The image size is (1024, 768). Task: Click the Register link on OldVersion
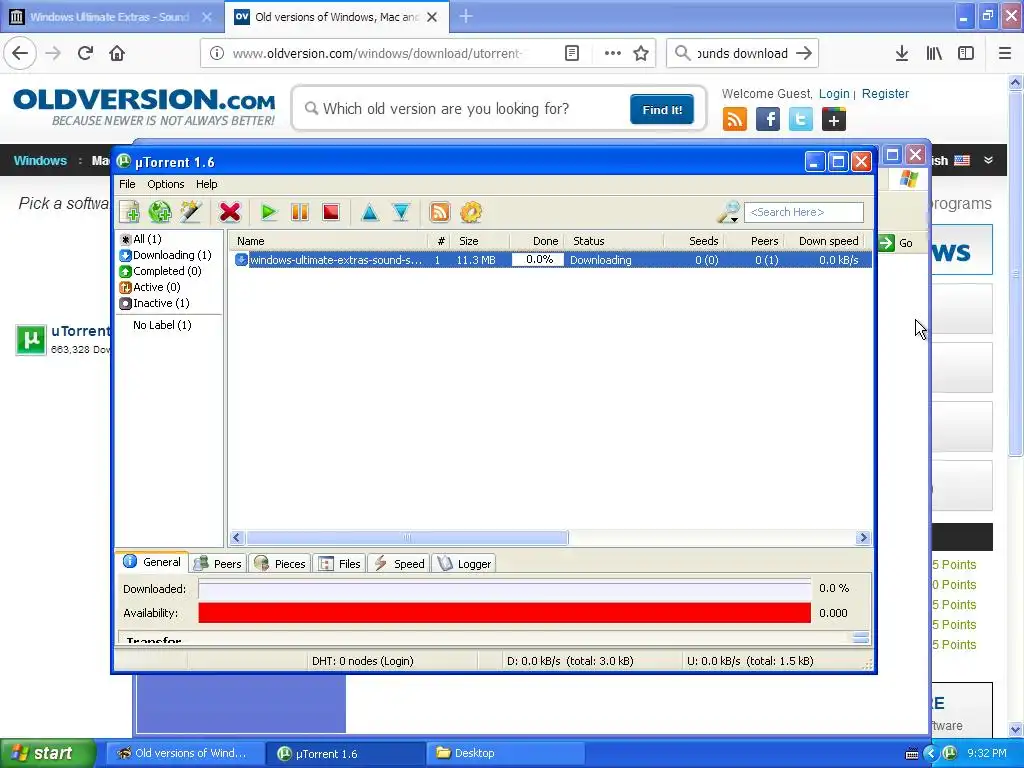[885, 94]
